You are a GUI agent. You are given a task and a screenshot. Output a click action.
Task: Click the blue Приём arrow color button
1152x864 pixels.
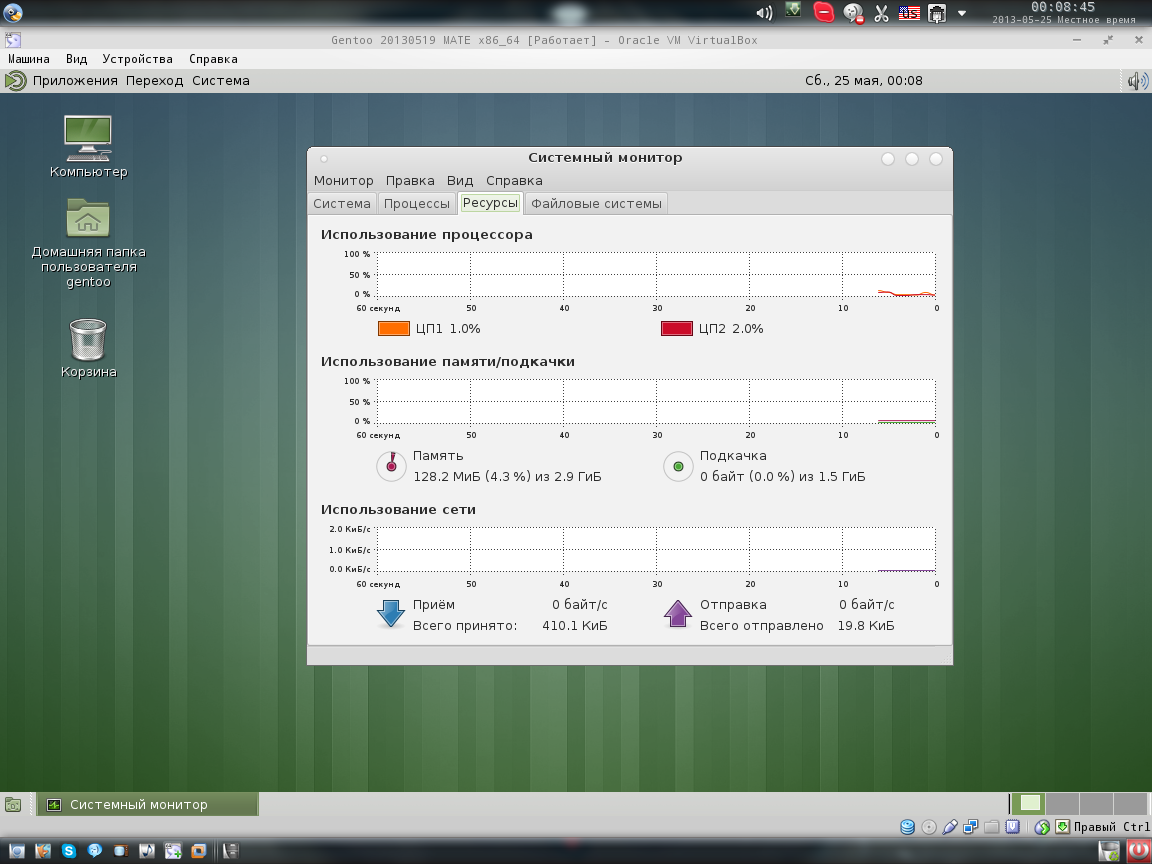click(391, 614)
